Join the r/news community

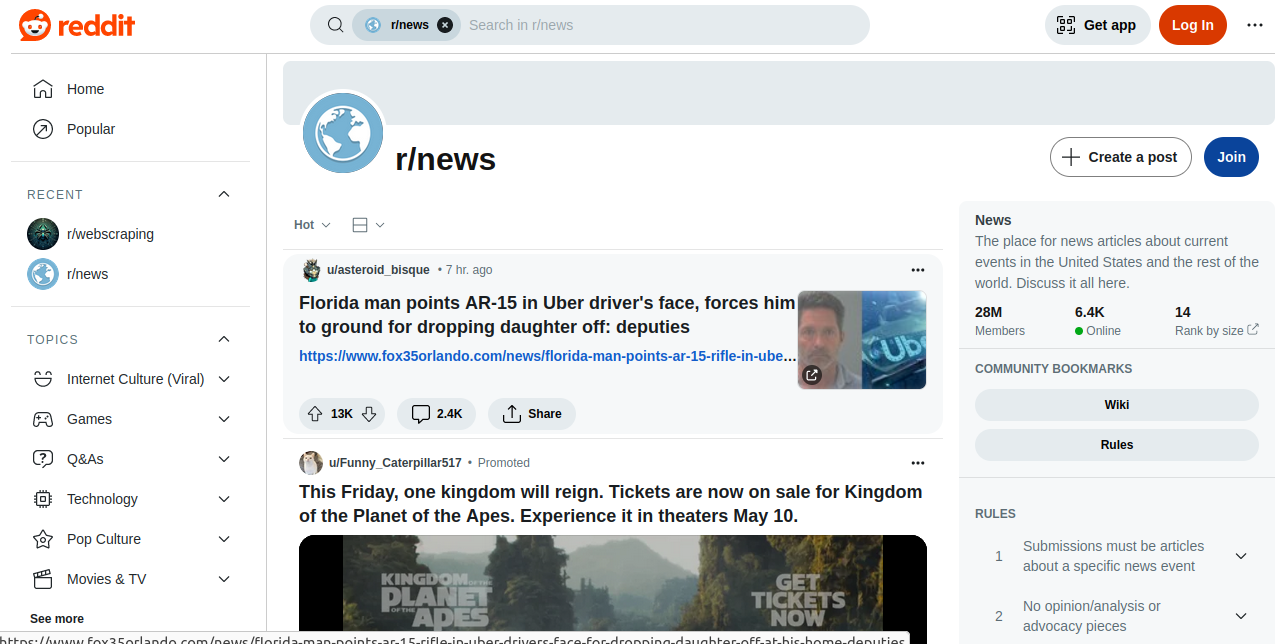(x=1231, y=157)
